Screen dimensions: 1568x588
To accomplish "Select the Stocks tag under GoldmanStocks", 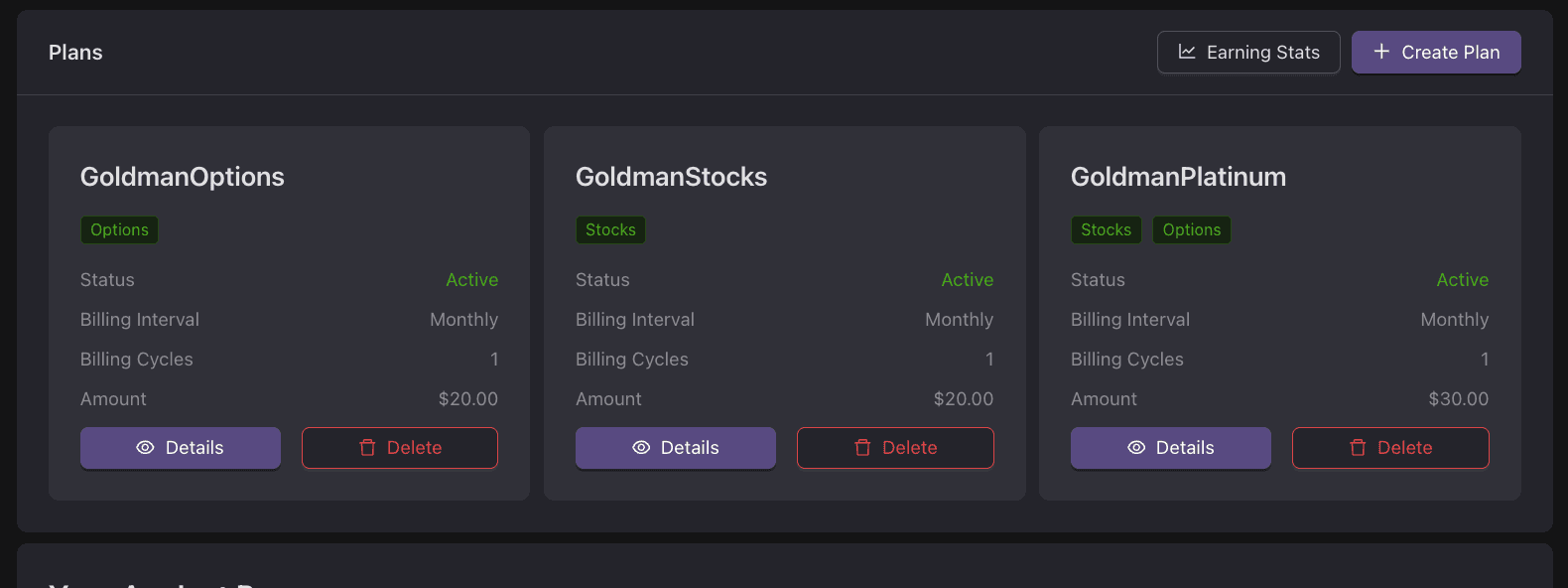I will coord(610,229).
